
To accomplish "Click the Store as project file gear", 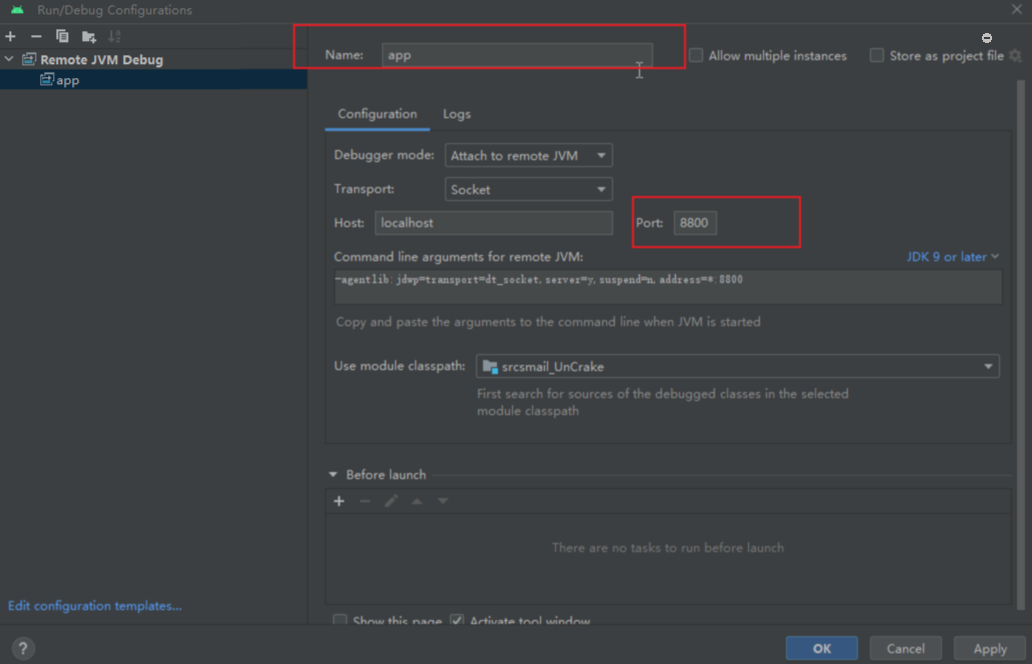I will [1015, 56].
